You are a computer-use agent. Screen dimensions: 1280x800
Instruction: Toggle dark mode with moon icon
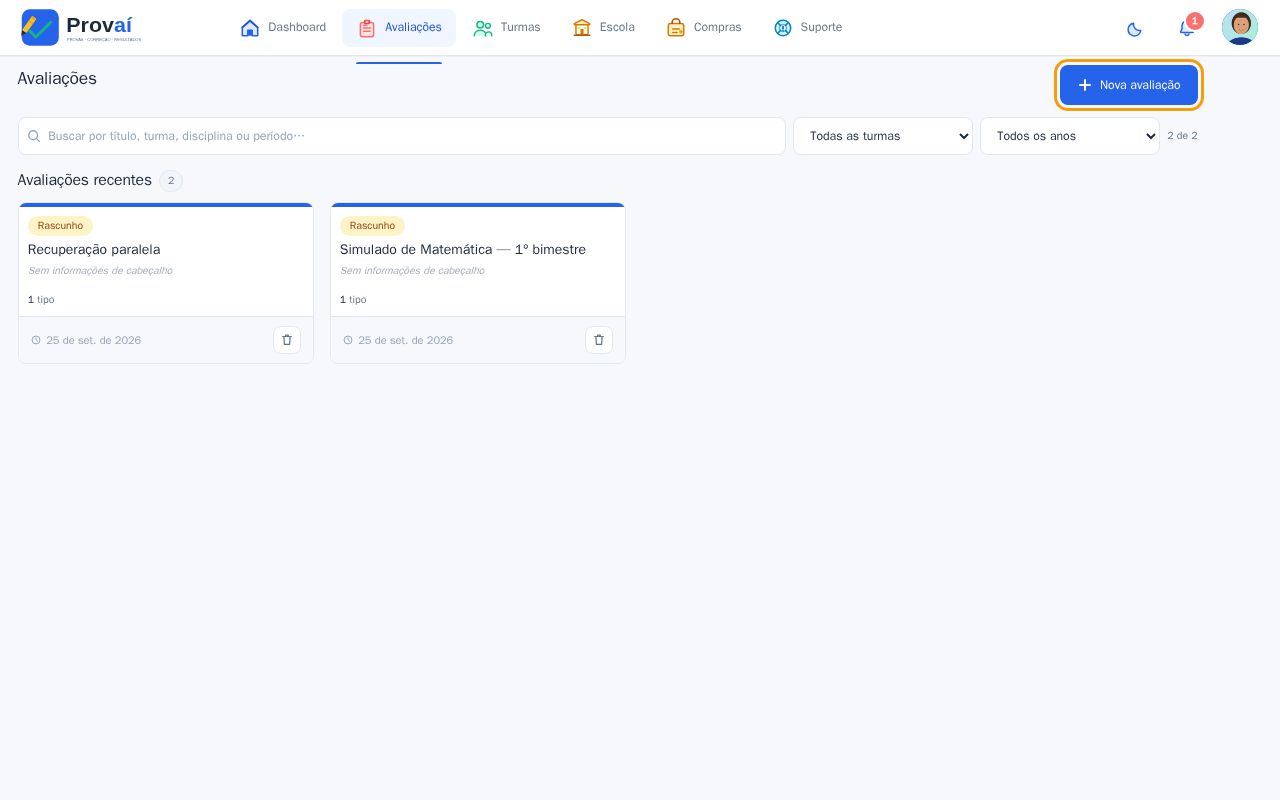pyautogui.click(x=1134, y=29)
